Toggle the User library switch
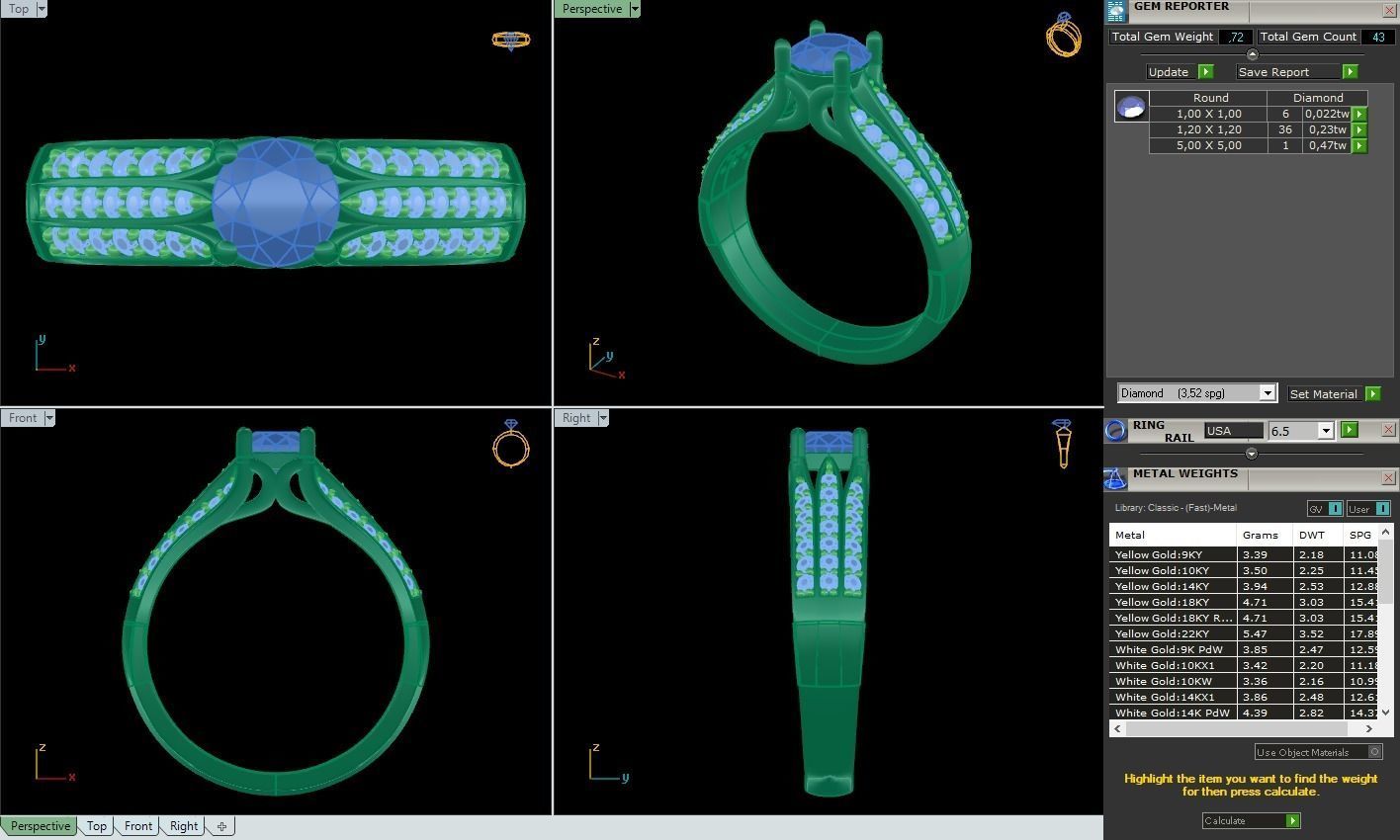 (x=1382, y=509)
